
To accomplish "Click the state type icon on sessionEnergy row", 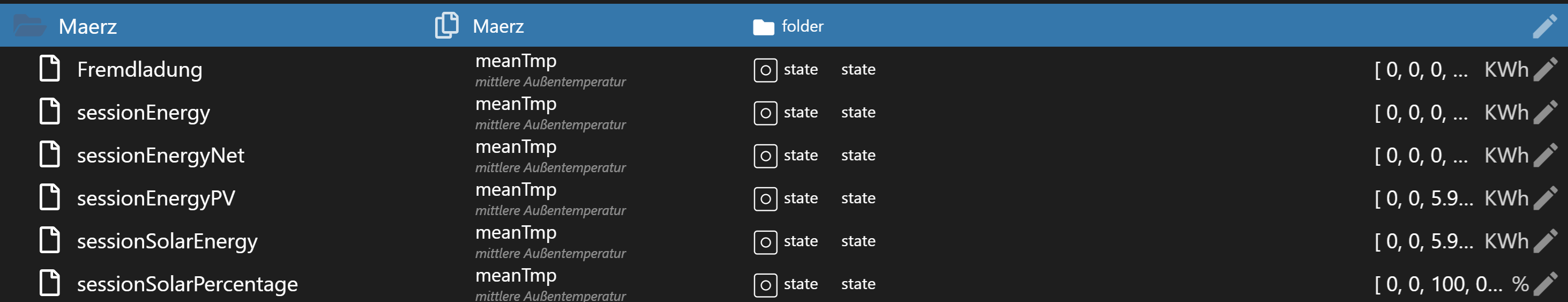I will point(765,113).
